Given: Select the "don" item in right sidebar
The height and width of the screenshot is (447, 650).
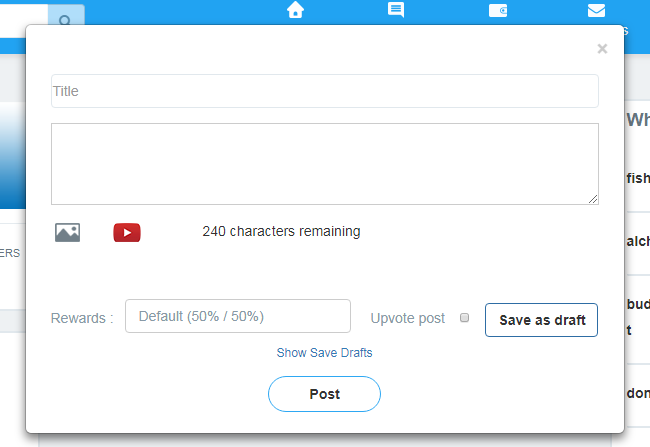Looking at the screenshot, I should (638, 393).
